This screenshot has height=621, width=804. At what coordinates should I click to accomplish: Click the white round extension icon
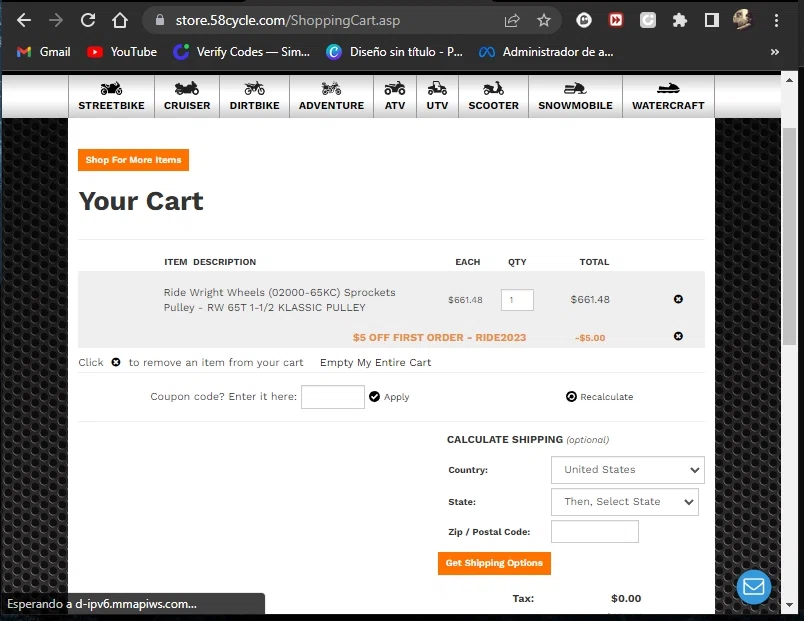584,21
